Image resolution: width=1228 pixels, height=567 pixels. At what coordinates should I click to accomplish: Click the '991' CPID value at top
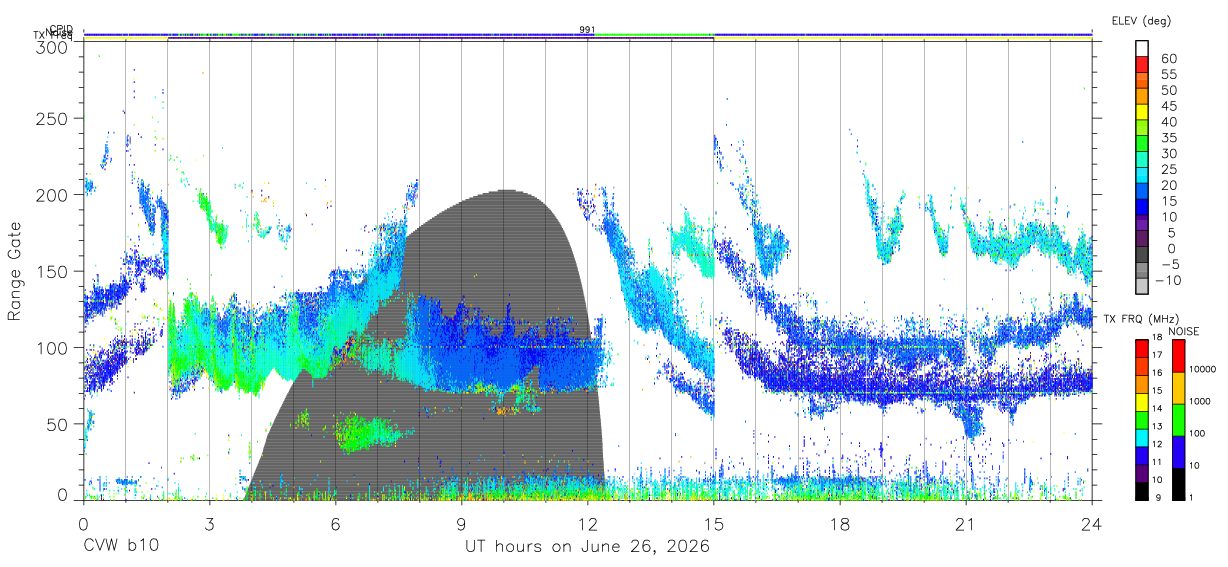[x=588, y=29]
